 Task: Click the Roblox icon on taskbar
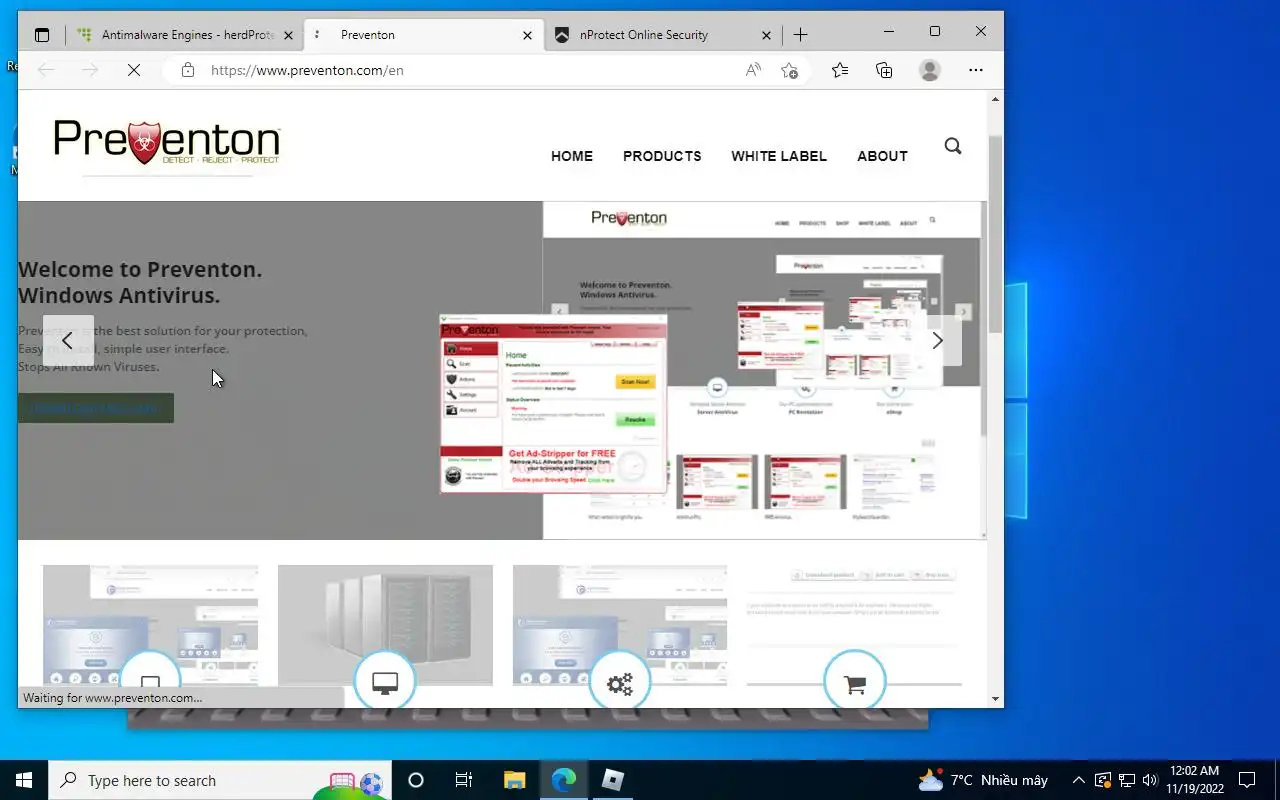pos(613,780)
